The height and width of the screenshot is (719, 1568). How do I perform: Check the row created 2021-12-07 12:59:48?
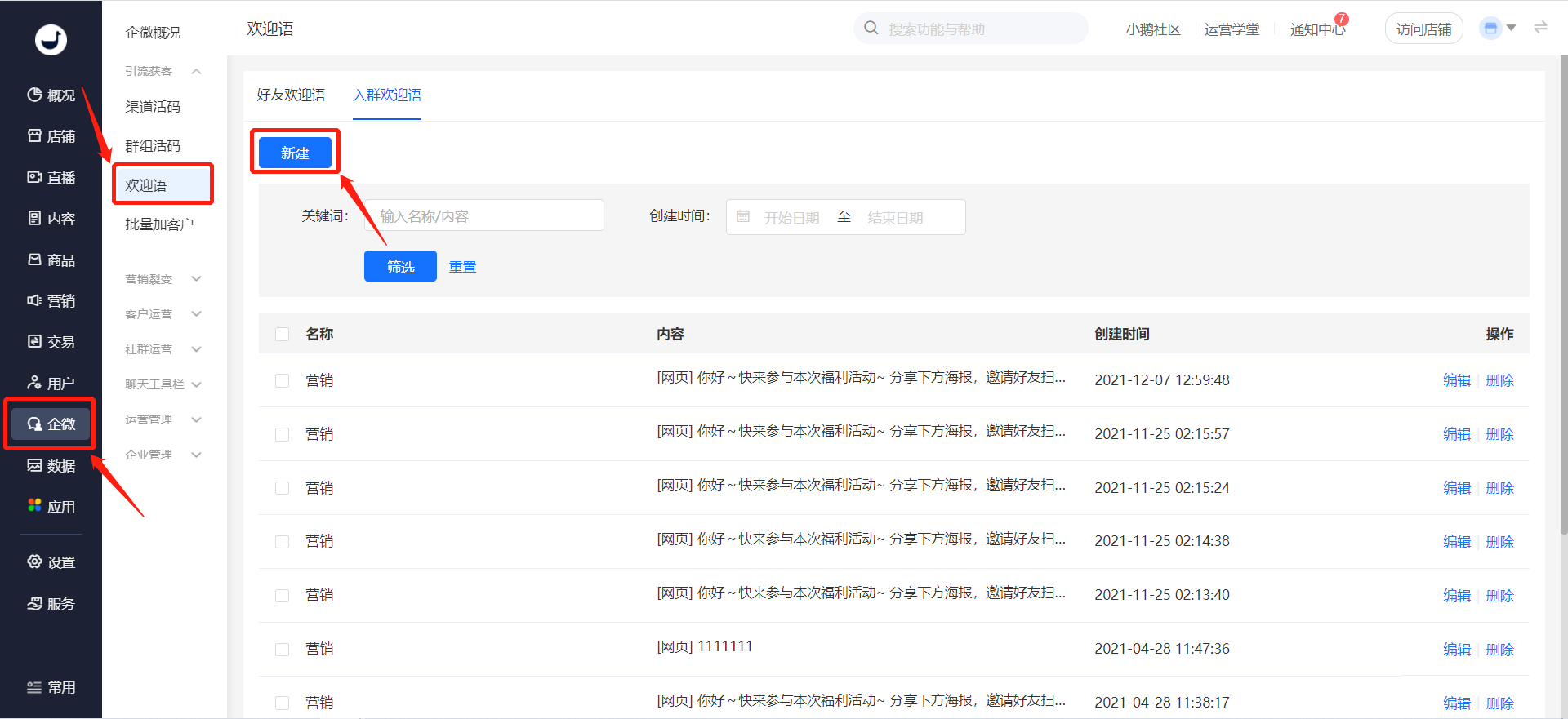(283, 380)
